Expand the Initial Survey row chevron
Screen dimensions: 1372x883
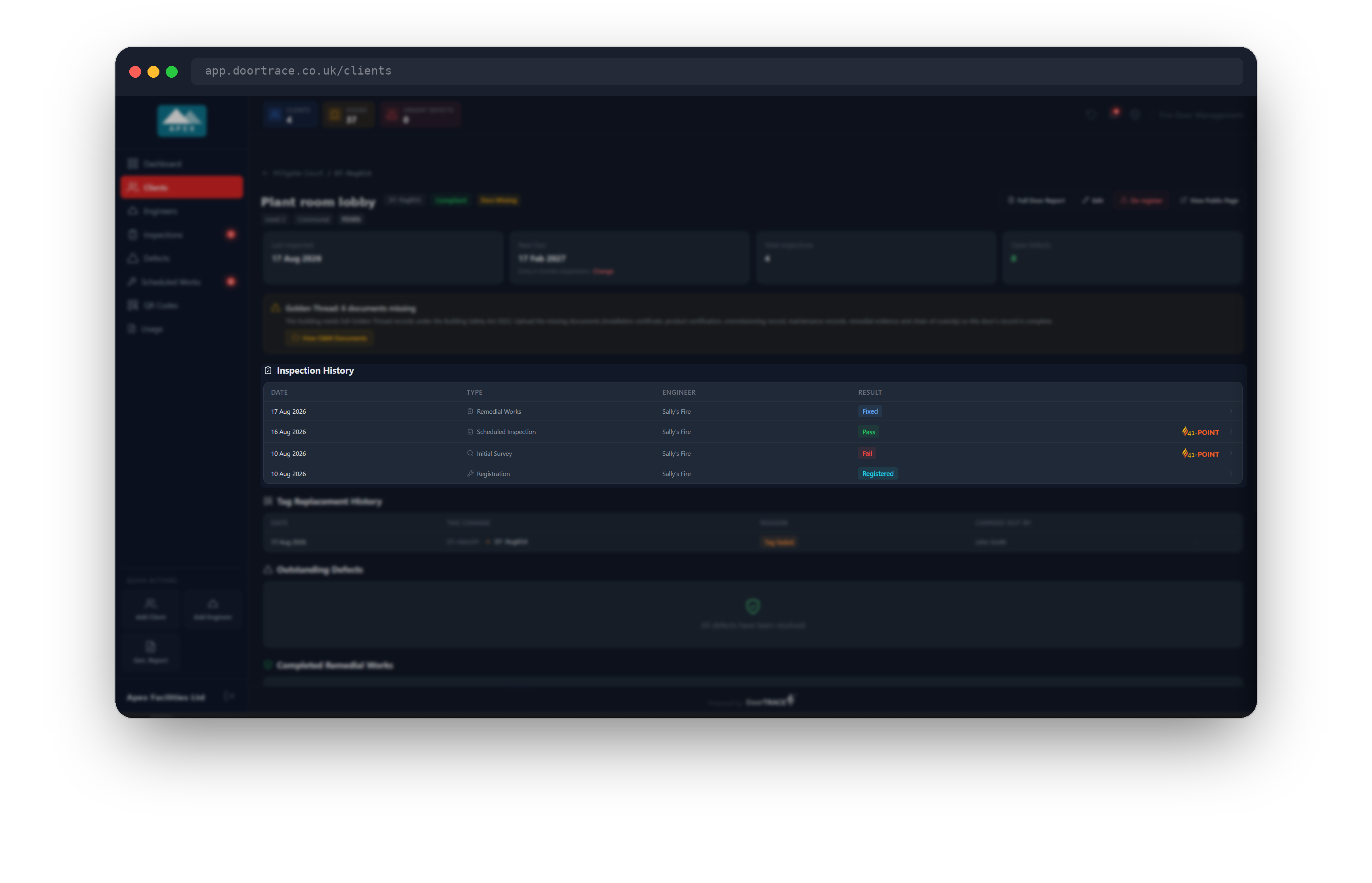1230,453
